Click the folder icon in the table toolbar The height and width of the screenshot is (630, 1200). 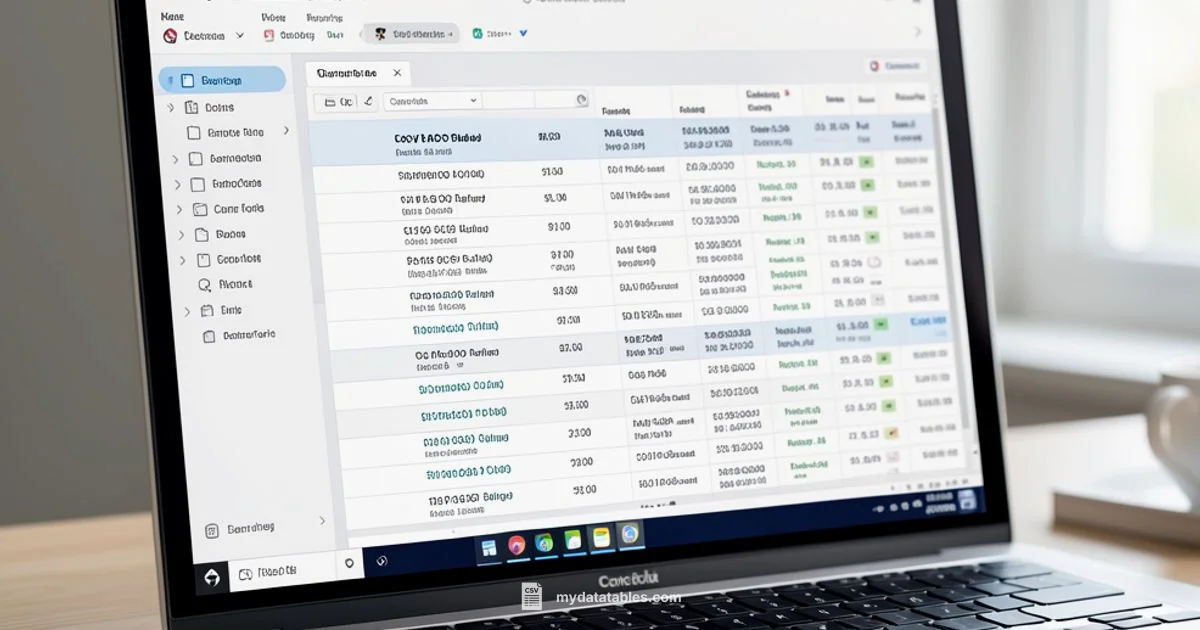[330, 99]
